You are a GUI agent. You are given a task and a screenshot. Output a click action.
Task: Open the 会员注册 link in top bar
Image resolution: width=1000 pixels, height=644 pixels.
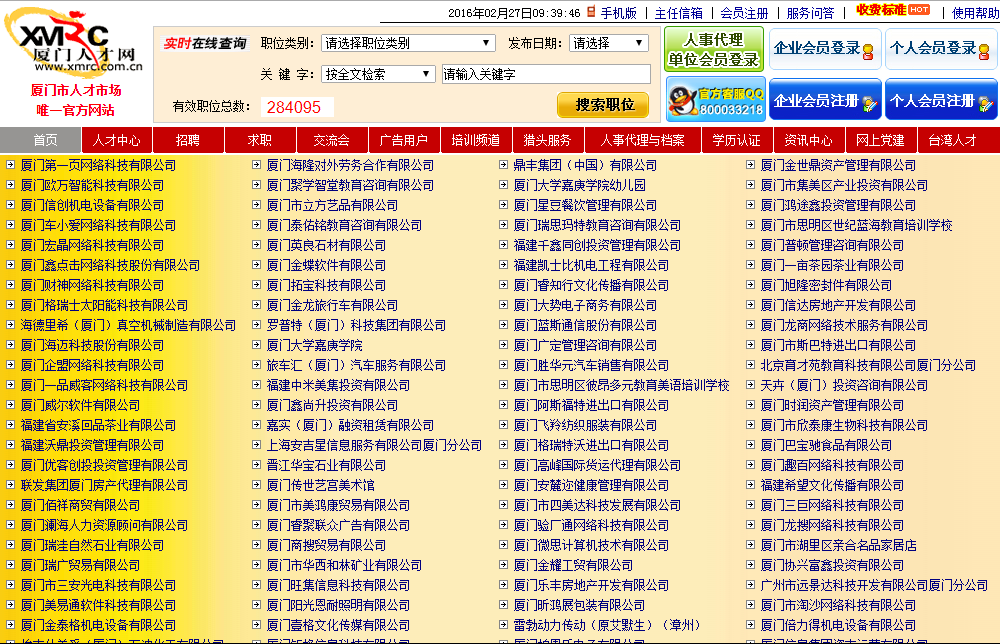(x=744, y=13)
